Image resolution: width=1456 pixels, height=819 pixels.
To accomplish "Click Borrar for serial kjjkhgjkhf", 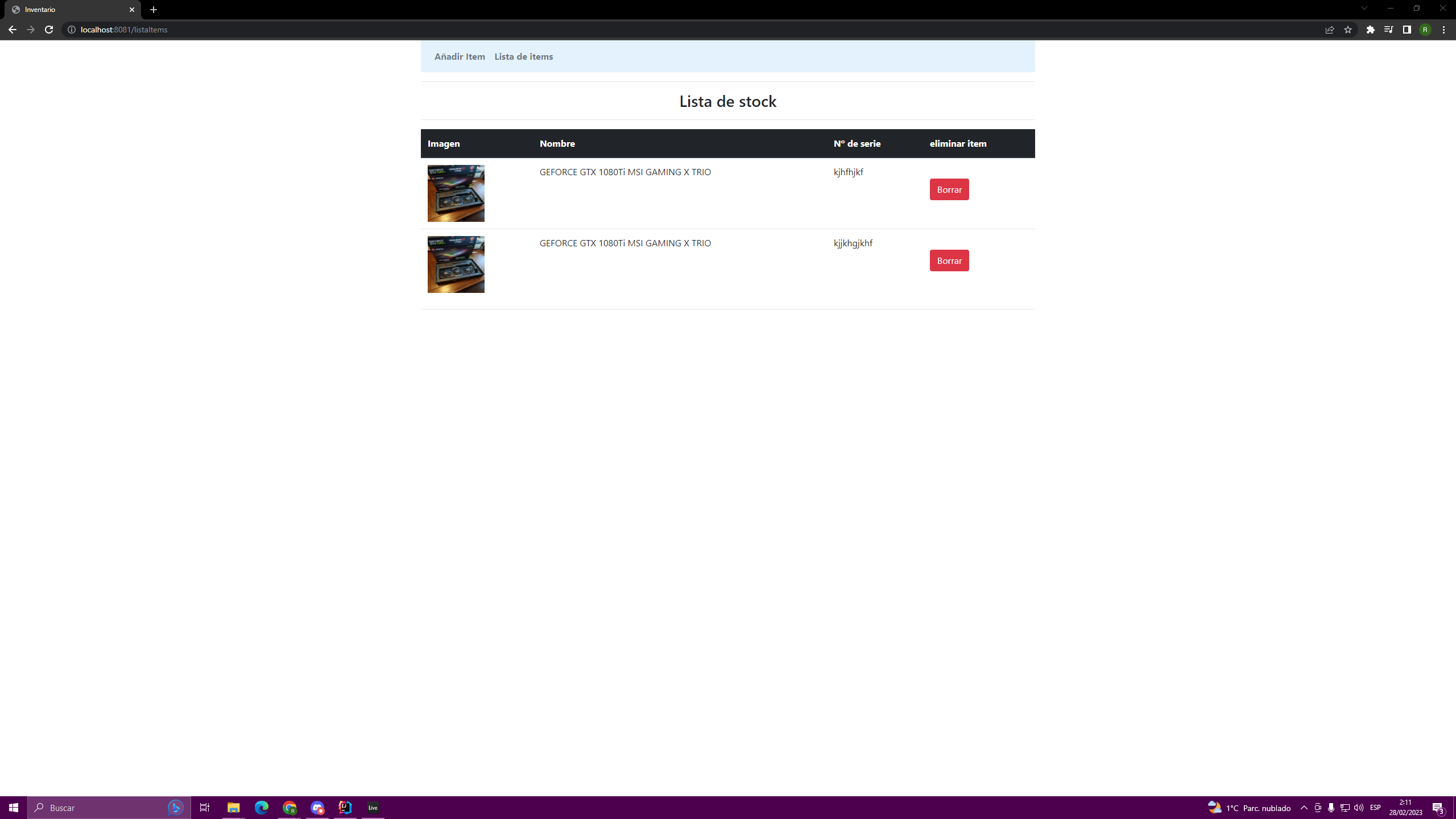I will [949, 260].
